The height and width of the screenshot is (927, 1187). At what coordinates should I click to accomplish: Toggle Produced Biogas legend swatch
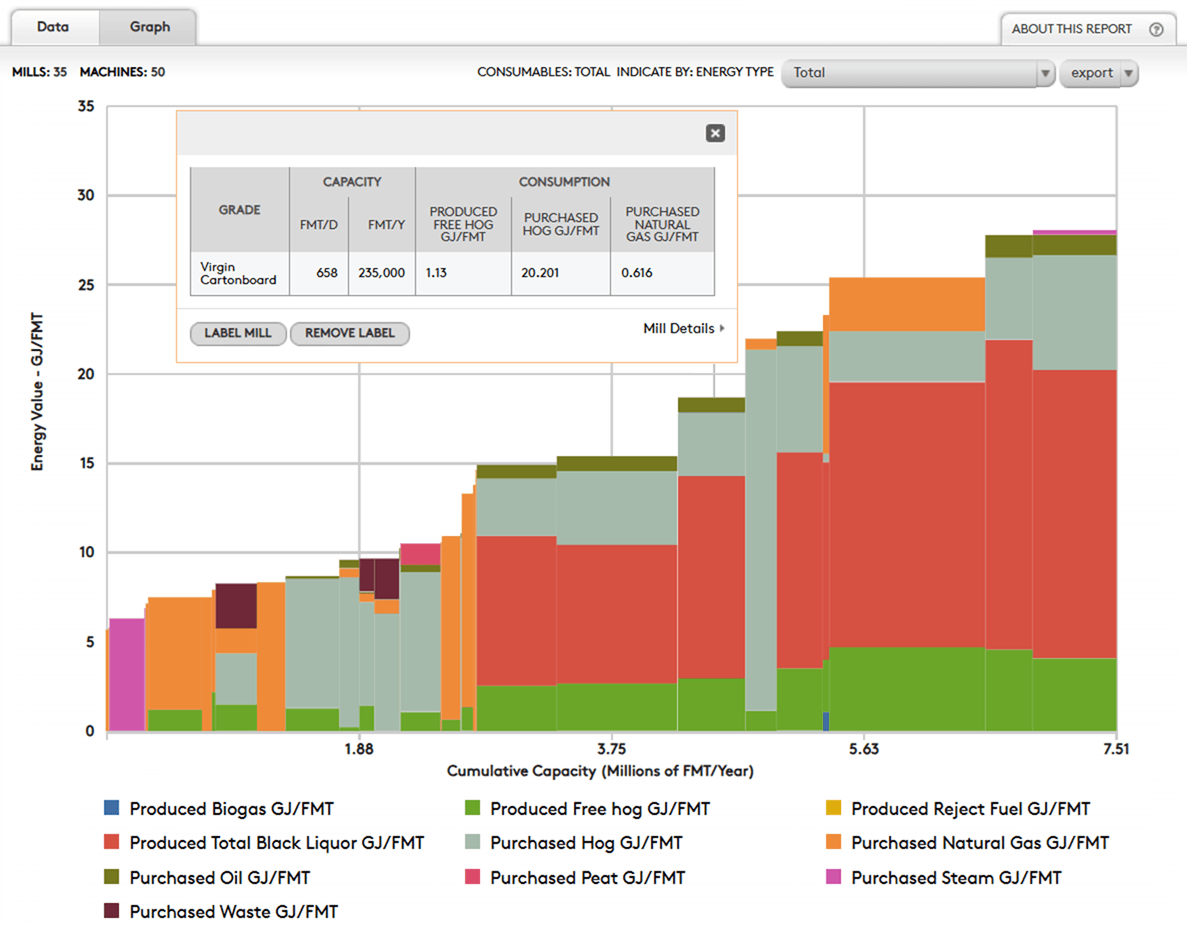112,808
